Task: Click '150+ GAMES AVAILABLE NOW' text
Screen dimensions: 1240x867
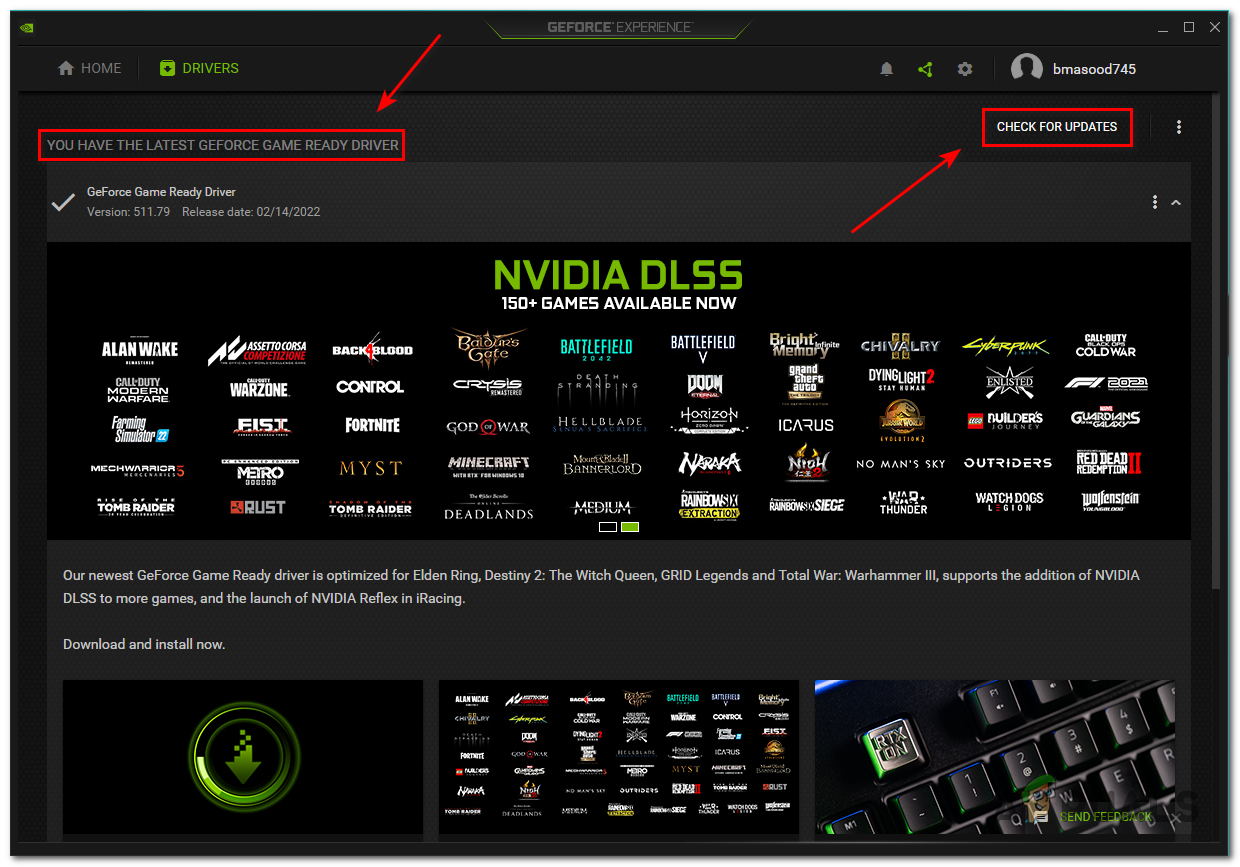Action: click(619, 303)
